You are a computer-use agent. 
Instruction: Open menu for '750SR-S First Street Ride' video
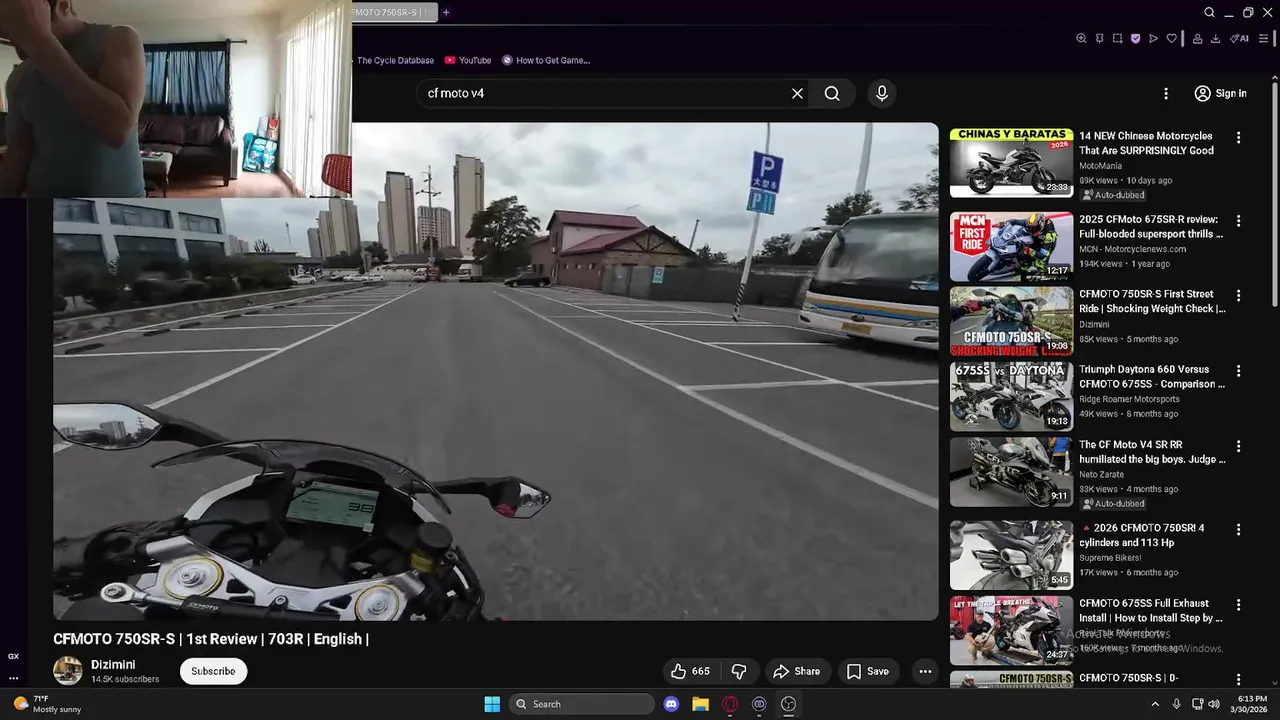1238,295
